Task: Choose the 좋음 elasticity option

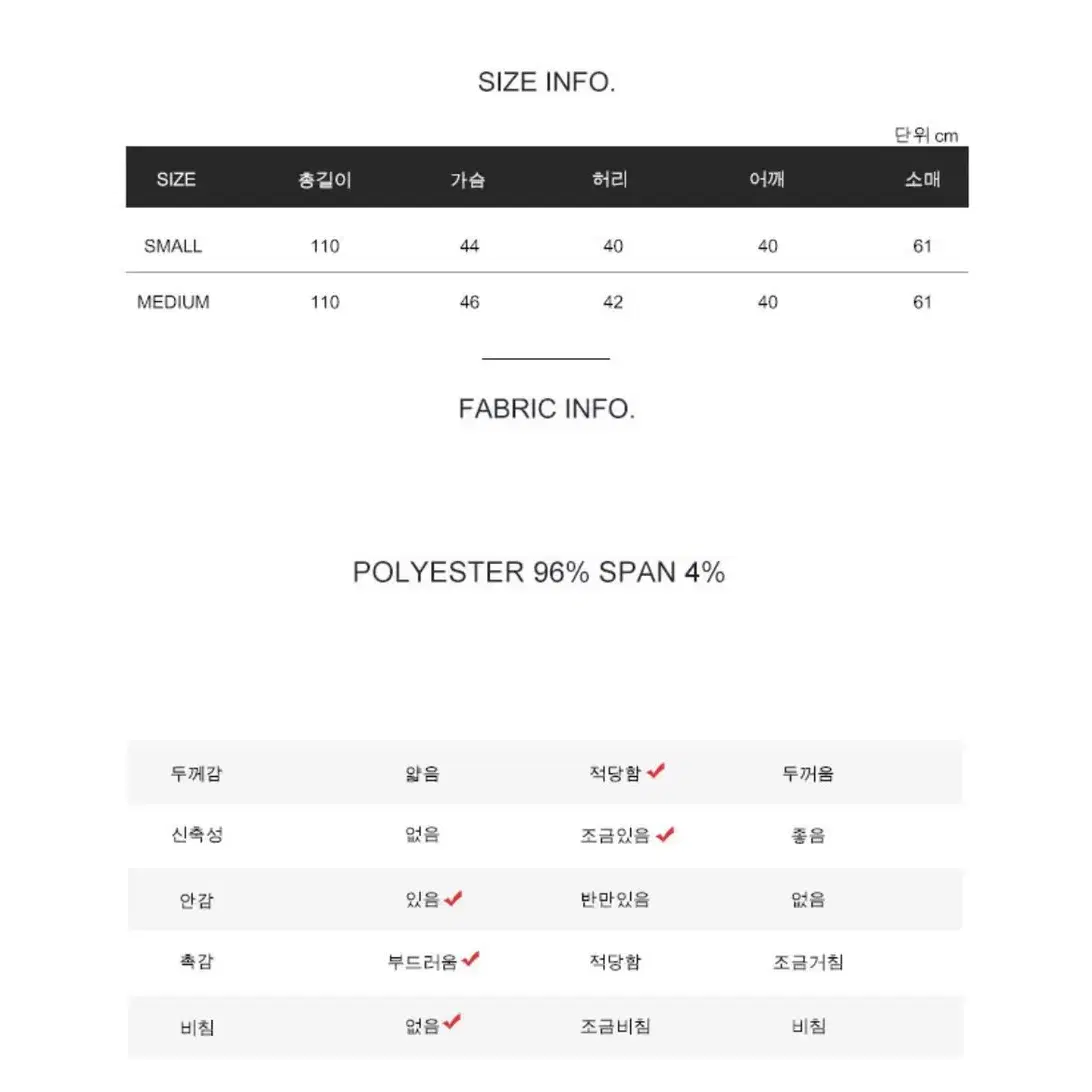Action: 808,835
